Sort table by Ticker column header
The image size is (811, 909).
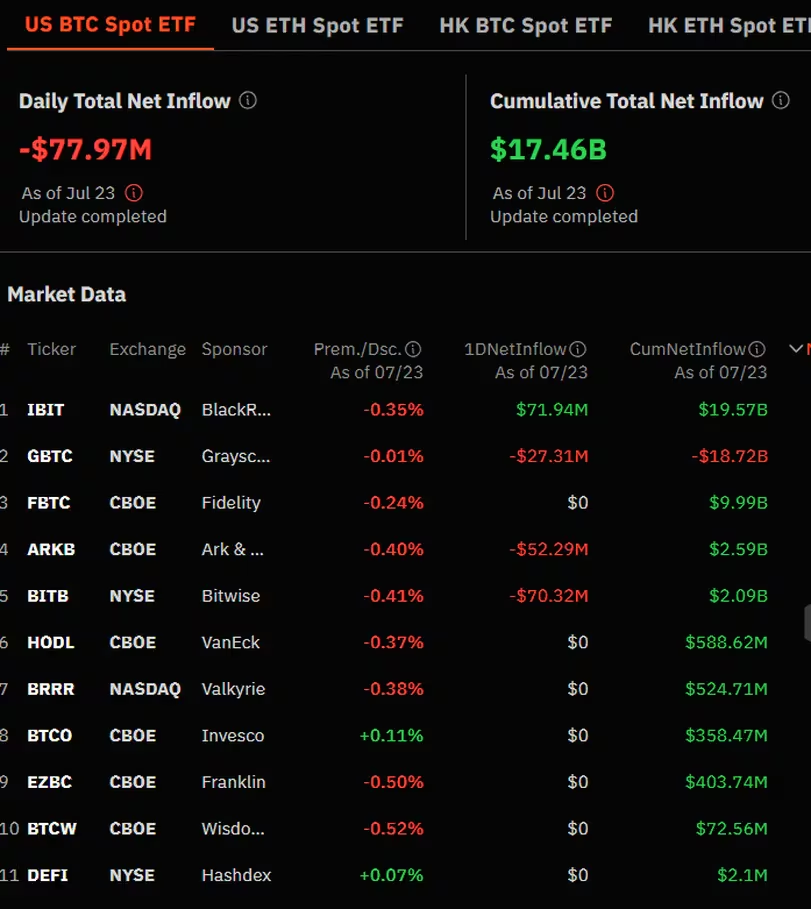click(52, 349)
